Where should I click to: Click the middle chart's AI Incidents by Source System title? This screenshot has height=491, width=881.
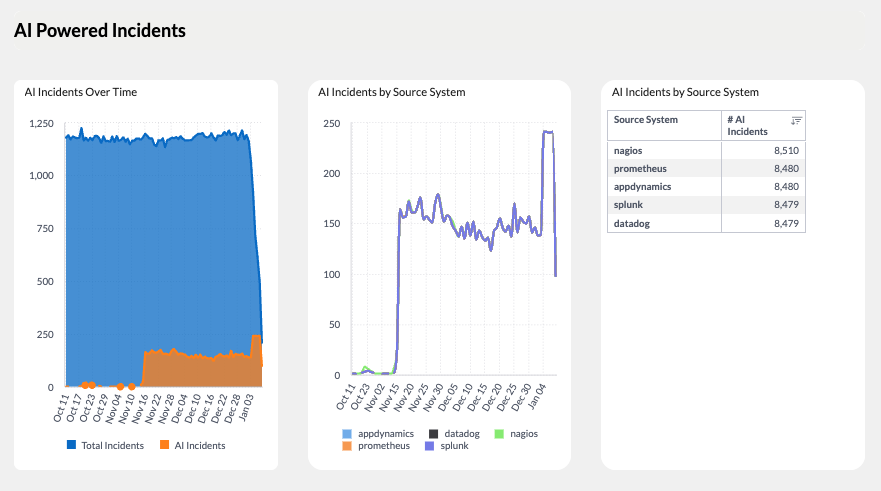point(392,92)
